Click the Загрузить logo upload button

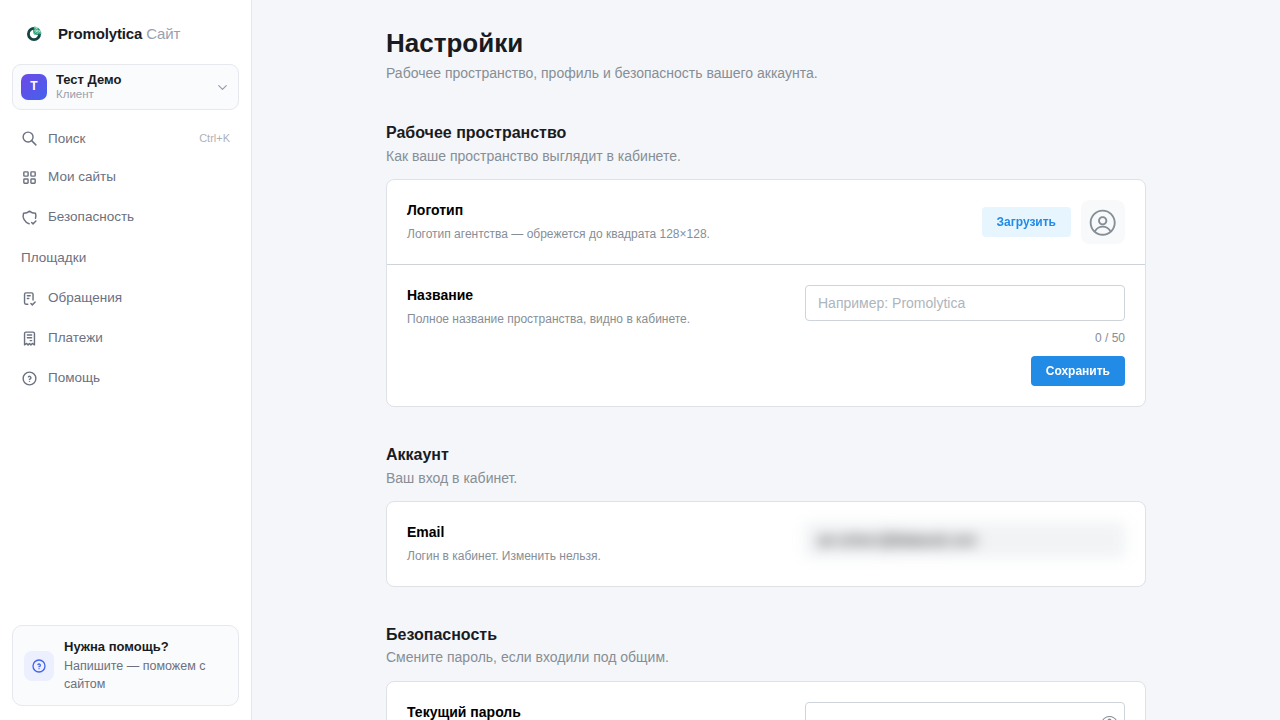coord(1026,222)
